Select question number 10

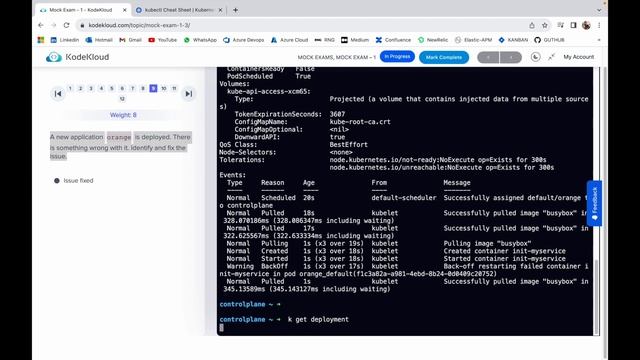(x=164, y=88)
